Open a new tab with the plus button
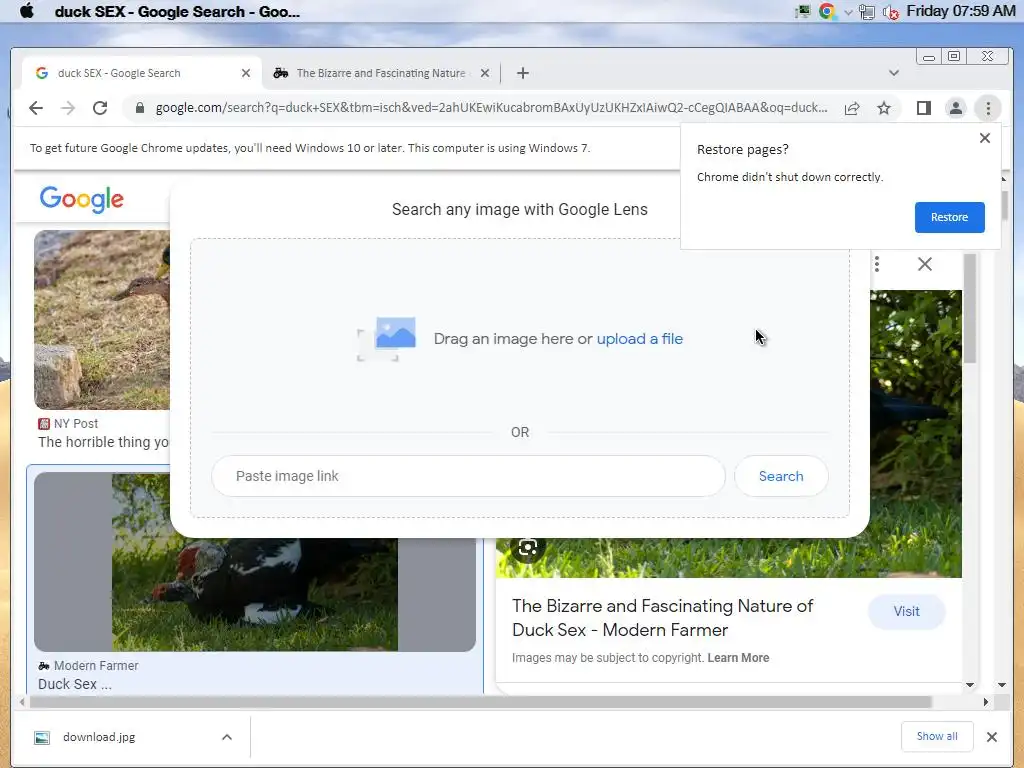The image size is (1024, 768). tap(522, 73)
